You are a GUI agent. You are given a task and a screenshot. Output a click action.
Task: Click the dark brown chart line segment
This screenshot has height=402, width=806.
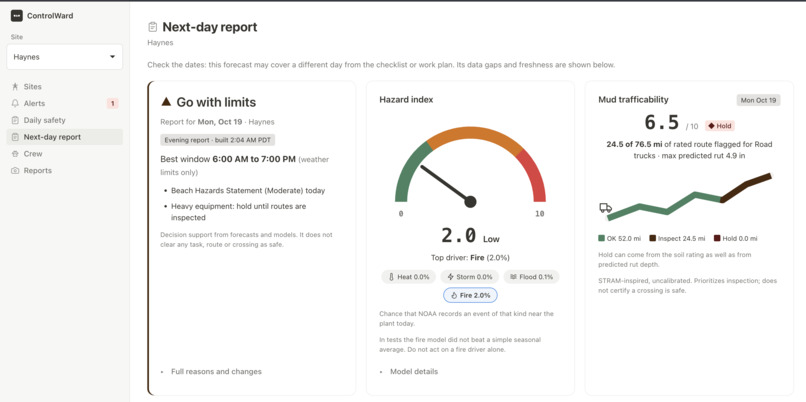[x=746, y=187]
